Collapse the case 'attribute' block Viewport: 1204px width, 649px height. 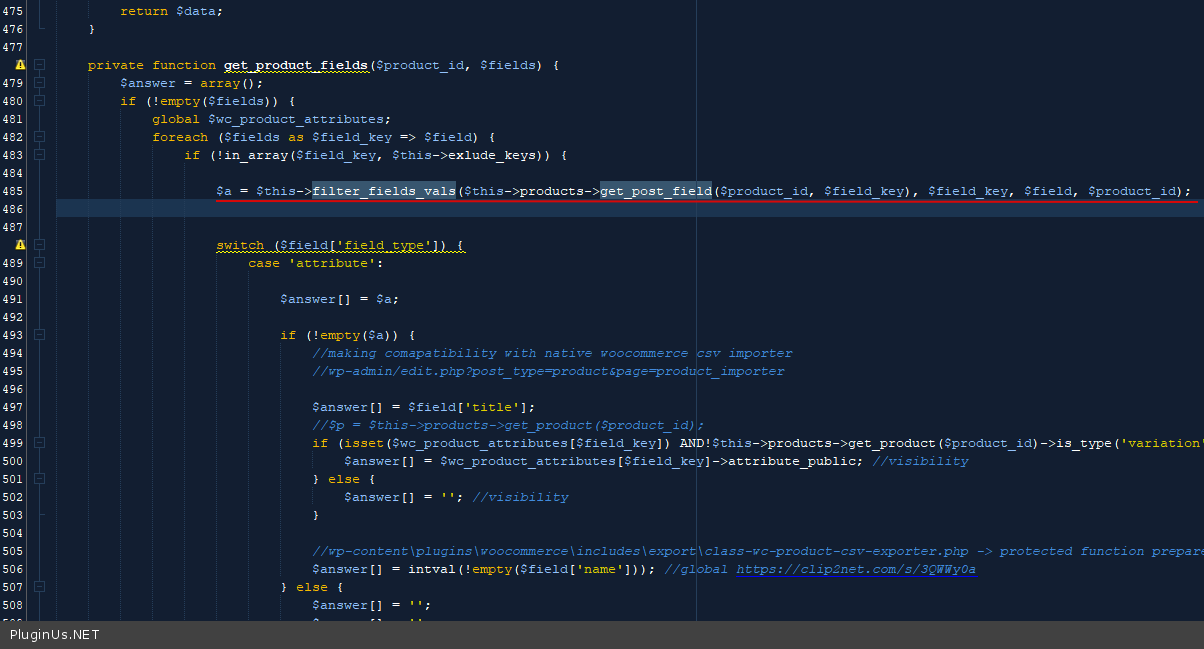click(x=39, y=263)
